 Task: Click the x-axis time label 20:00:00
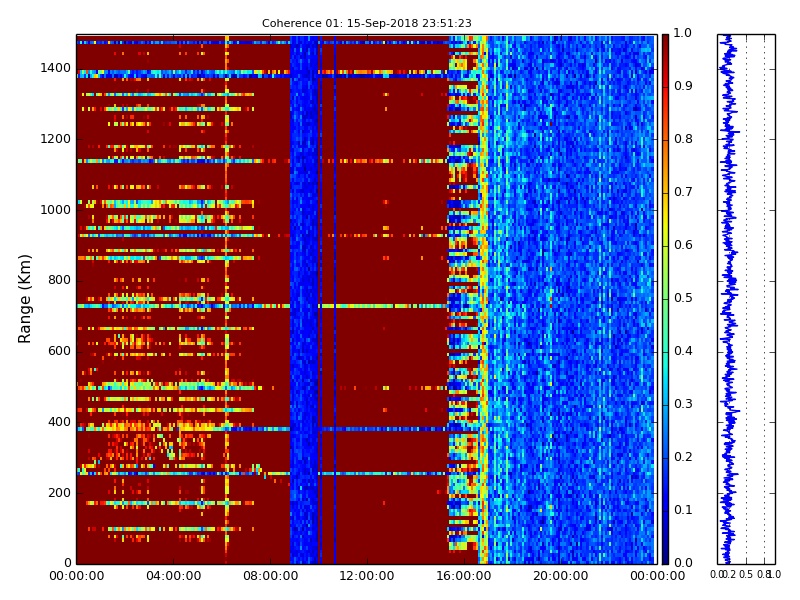(x=561, y=576)
